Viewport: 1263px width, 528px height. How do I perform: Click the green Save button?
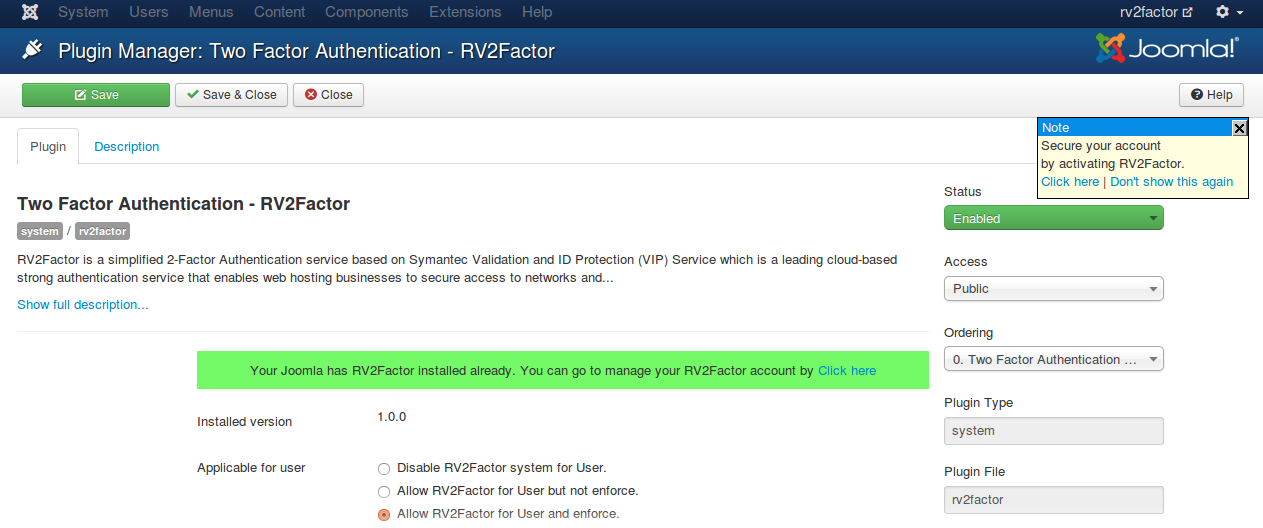coord(96,95)
